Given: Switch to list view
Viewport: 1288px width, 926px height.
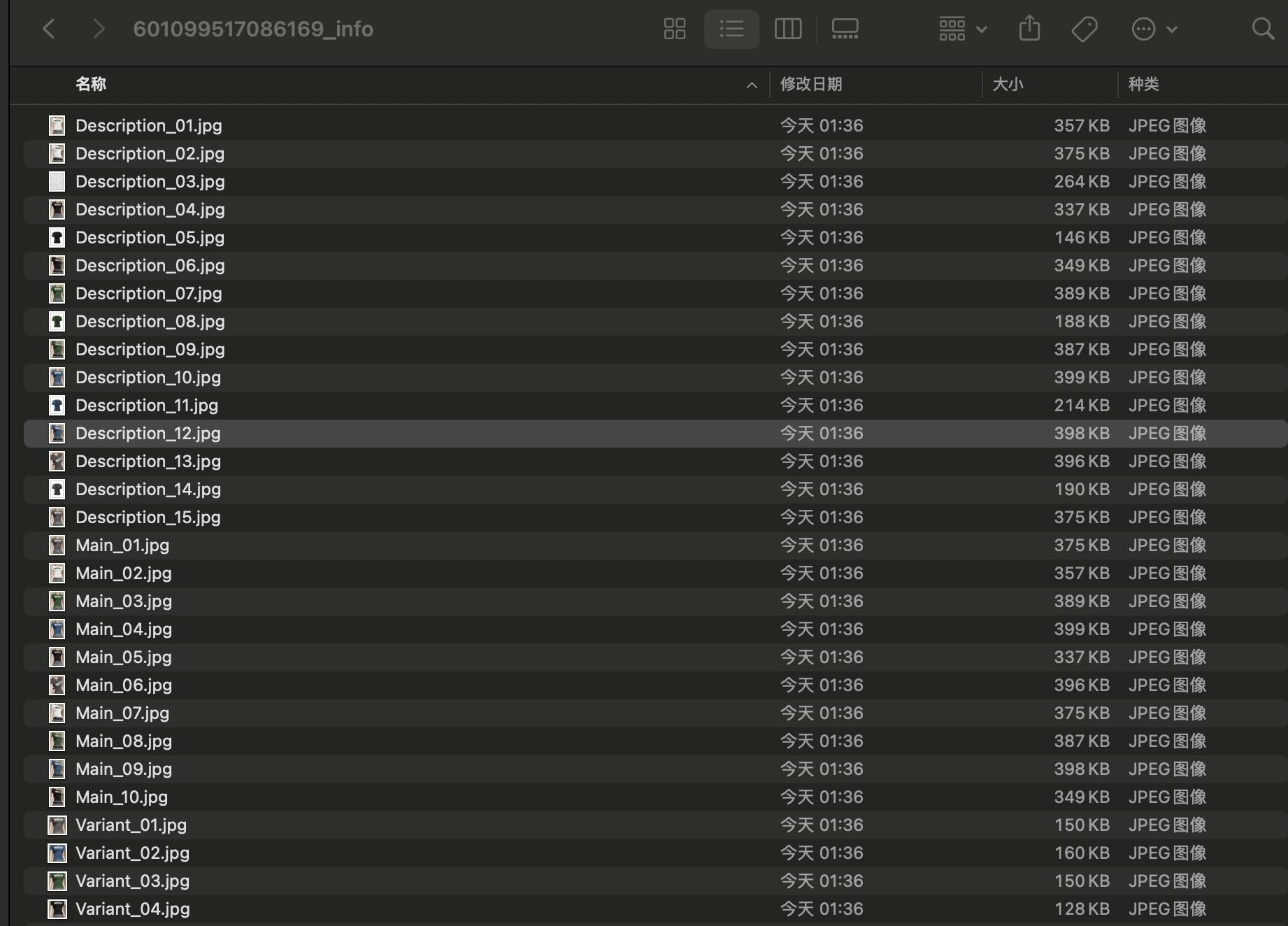Looking at the screenshot, I should (731, 29).
